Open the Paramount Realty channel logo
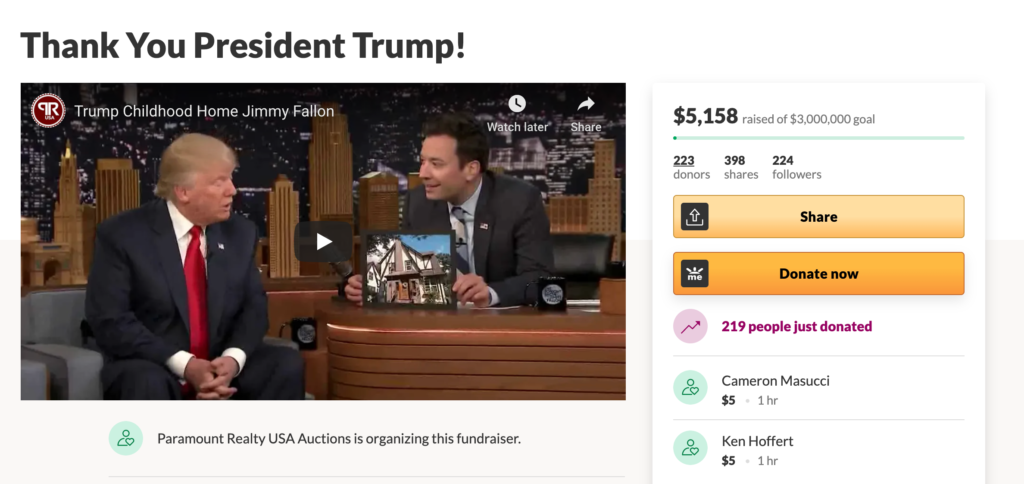This screenshot has width=1024, height=484. (x=48, y=110)
